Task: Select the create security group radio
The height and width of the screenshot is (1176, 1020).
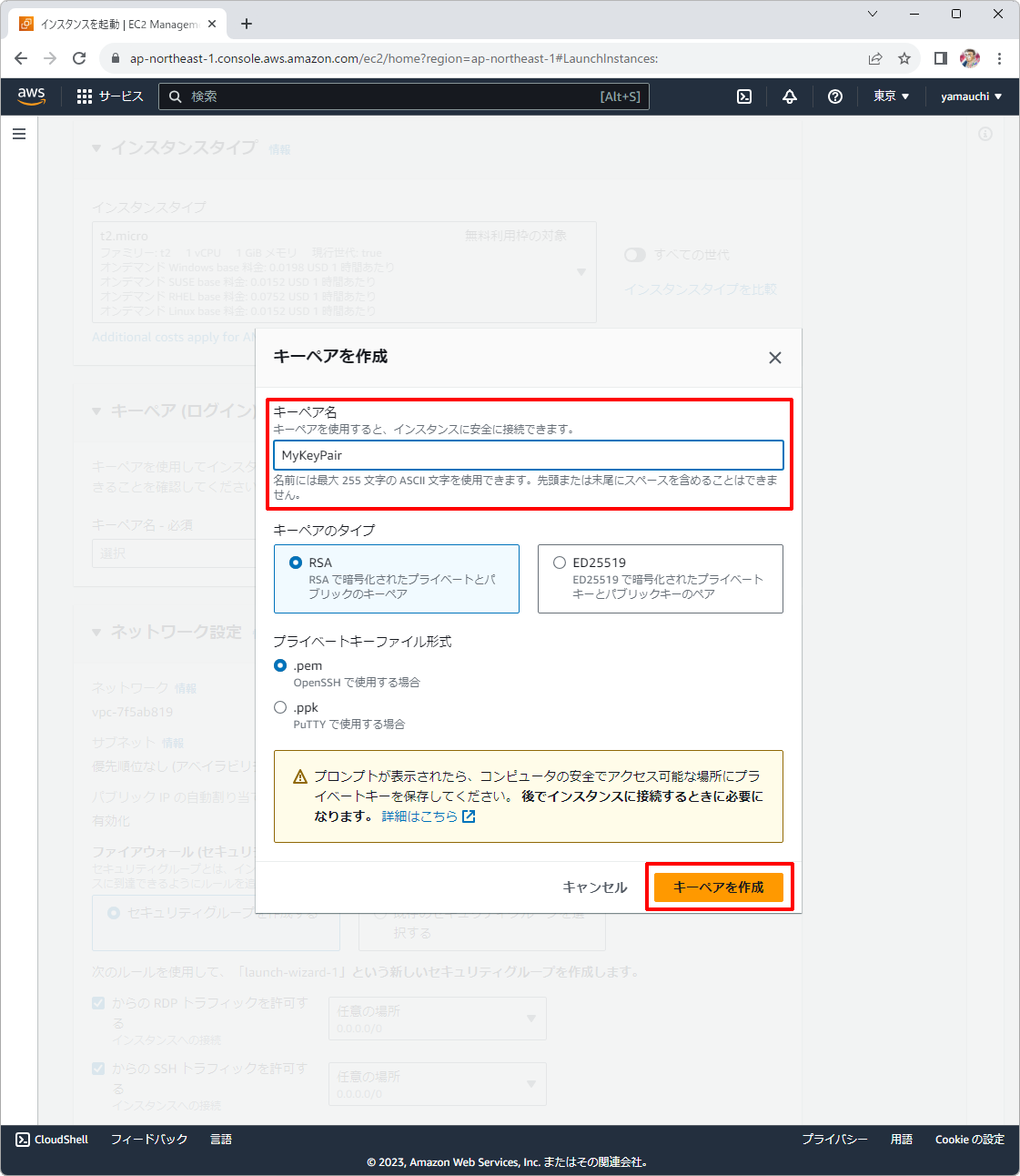Action: tap(114, 912)
